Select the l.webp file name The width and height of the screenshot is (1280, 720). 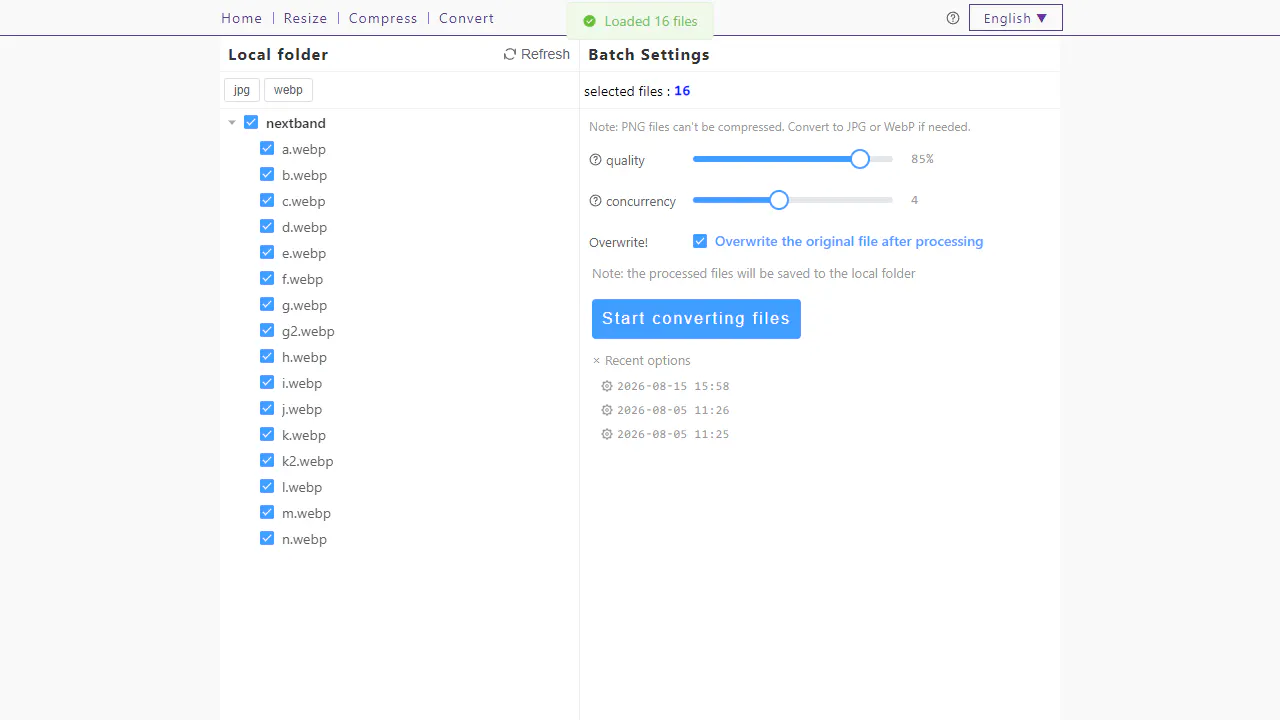coord(302,487)
